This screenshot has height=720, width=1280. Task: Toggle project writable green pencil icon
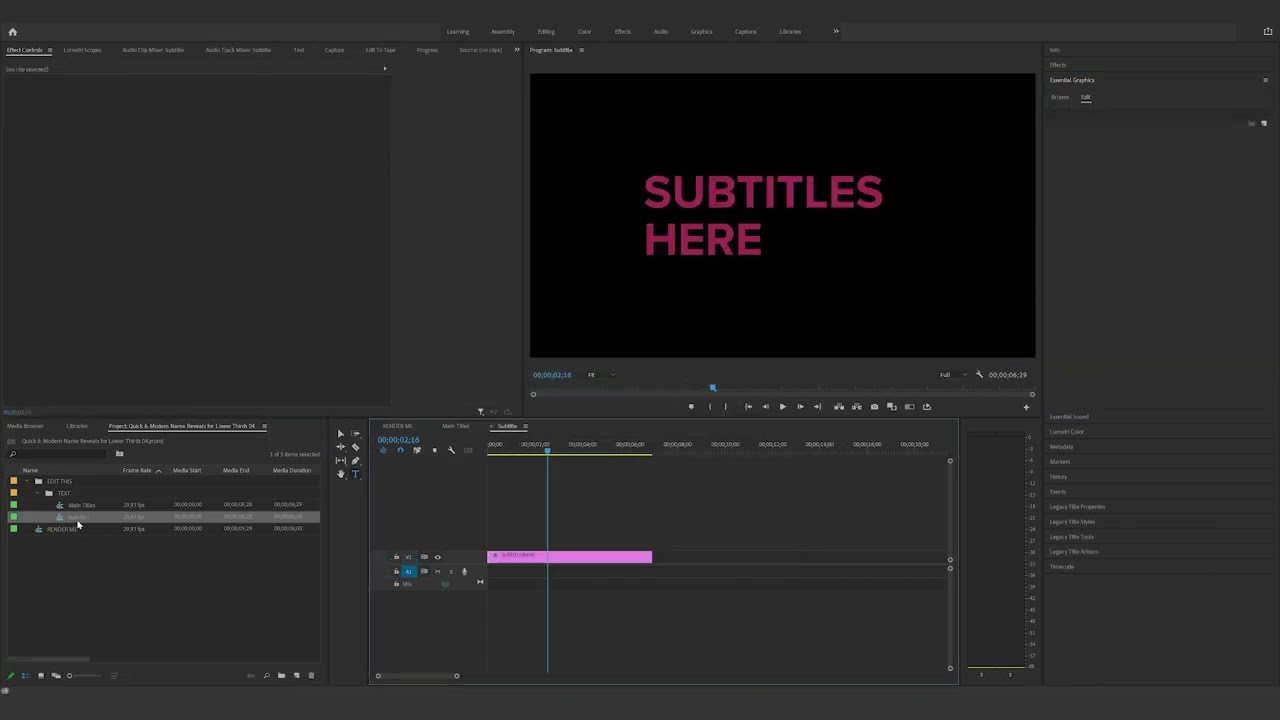11,676
